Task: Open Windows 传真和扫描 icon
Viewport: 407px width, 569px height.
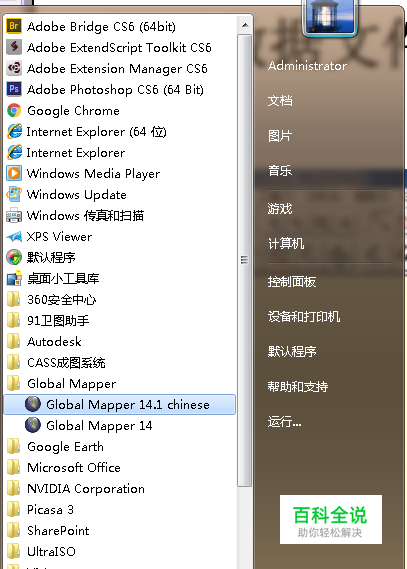Action: 14,216
